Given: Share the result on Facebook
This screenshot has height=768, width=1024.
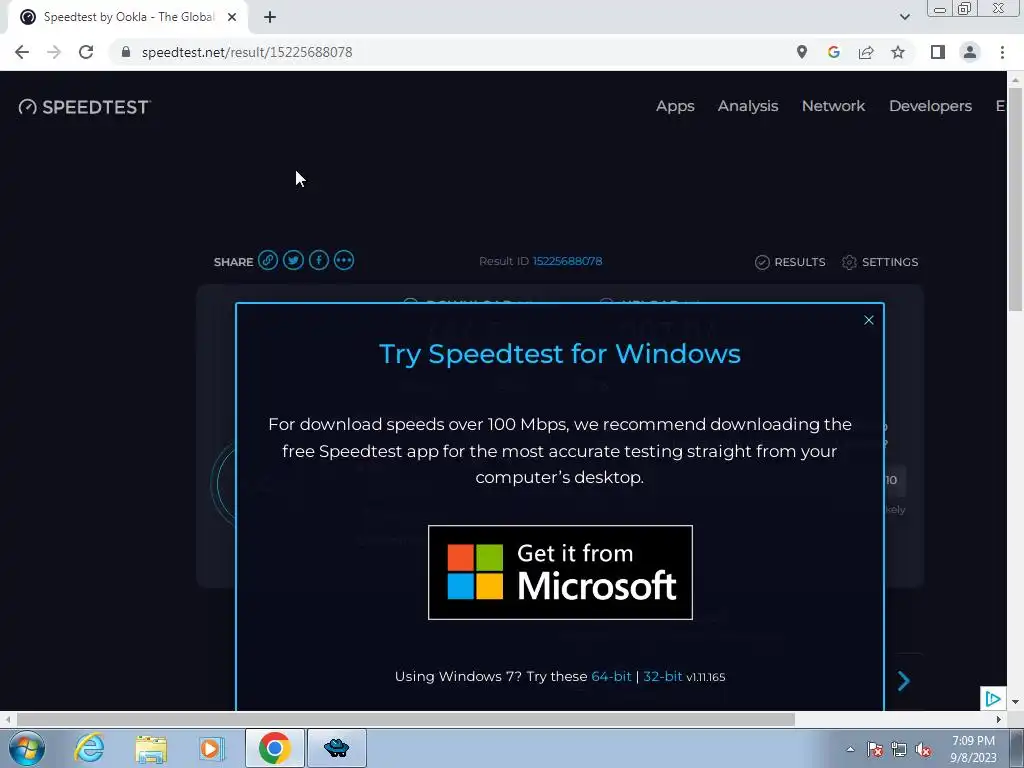Looking at the screenshot, I should [319, 261].
